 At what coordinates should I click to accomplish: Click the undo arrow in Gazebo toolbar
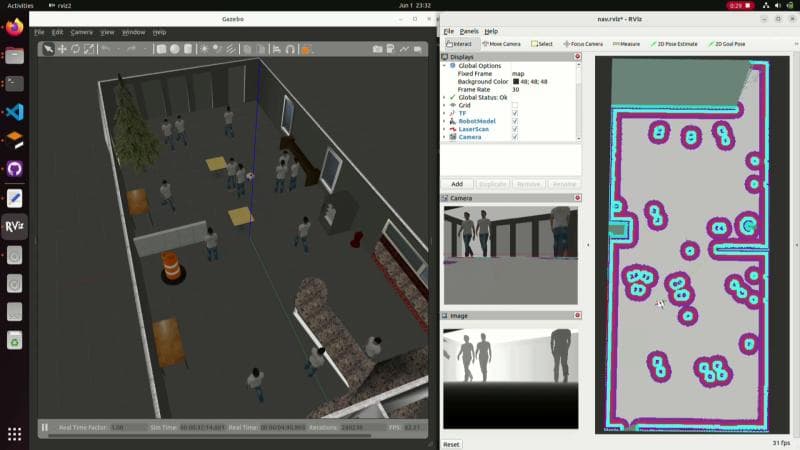106,49
